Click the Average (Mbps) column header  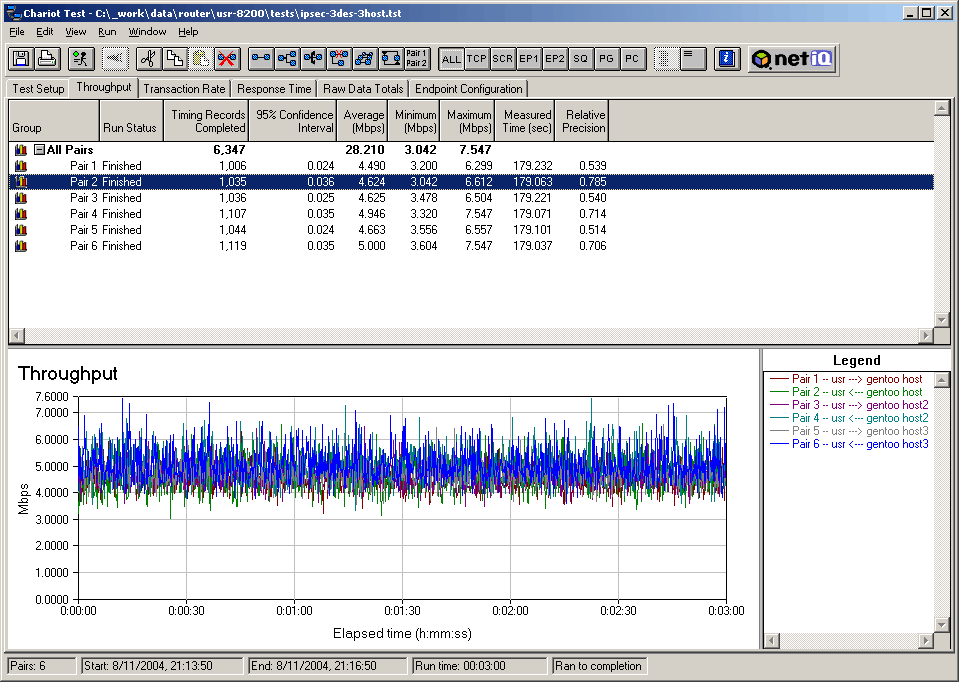(x=363, y=121)
